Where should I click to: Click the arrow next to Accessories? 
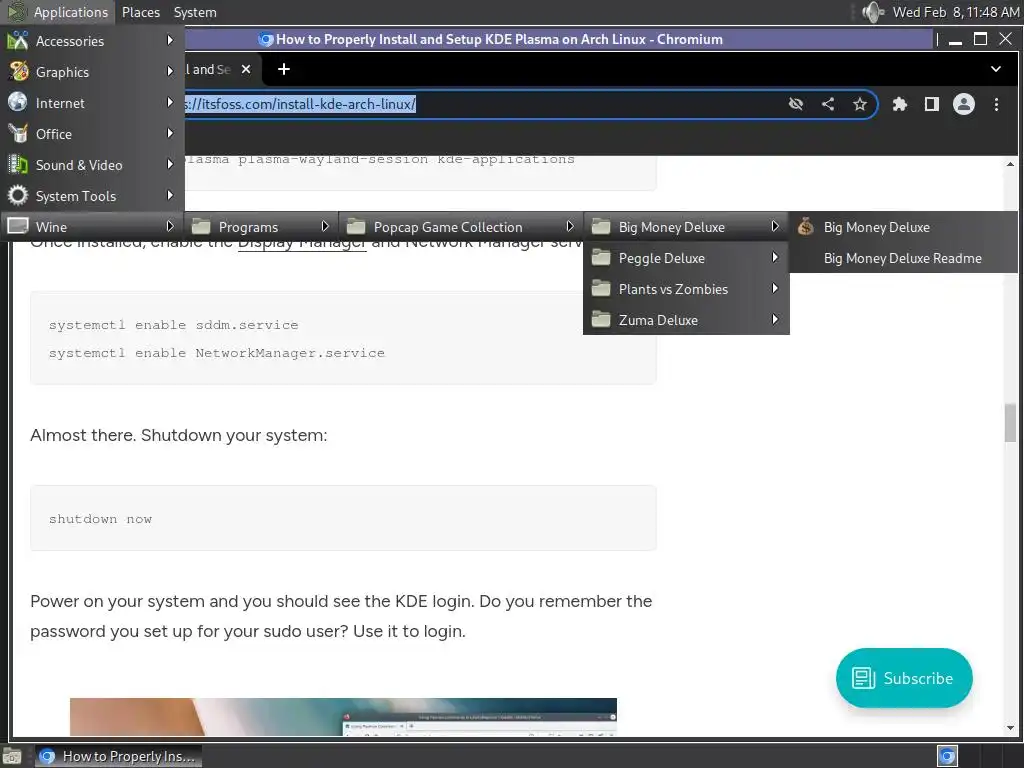pyautogui.click(x=170, y=40)
